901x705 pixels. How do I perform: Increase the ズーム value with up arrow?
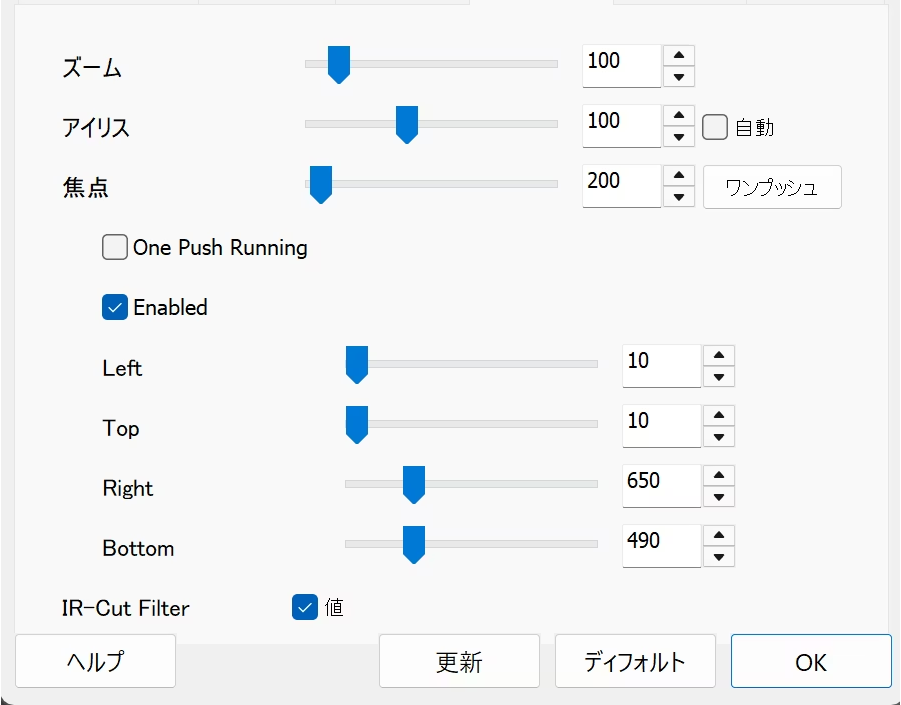point(679,56)
